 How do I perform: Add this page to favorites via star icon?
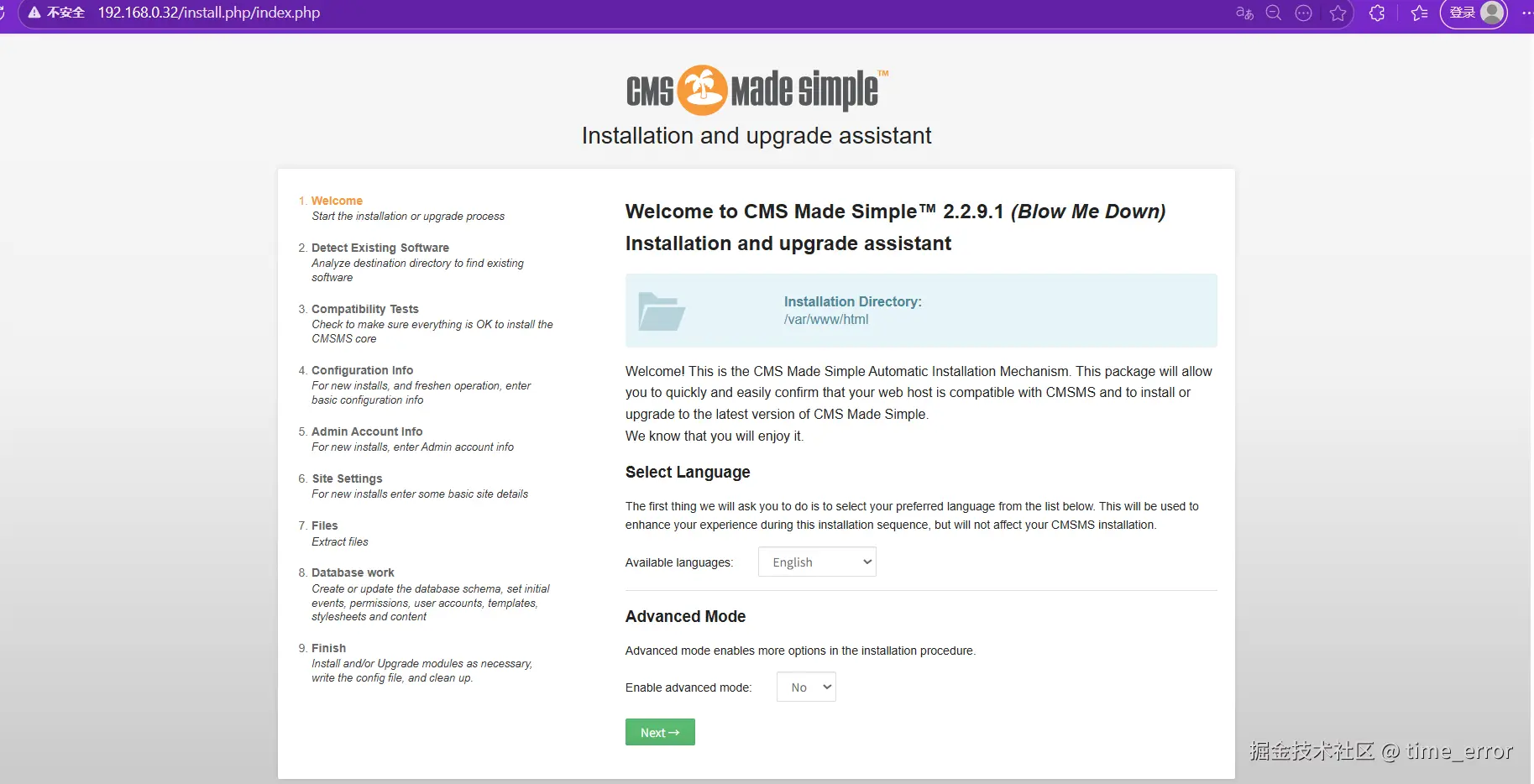[x=1338, y=13]
